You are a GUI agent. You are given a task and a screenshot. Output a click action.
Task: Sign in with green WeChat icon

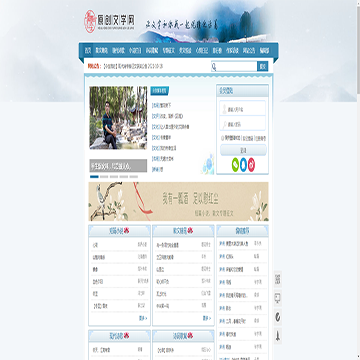coord(235,165)
